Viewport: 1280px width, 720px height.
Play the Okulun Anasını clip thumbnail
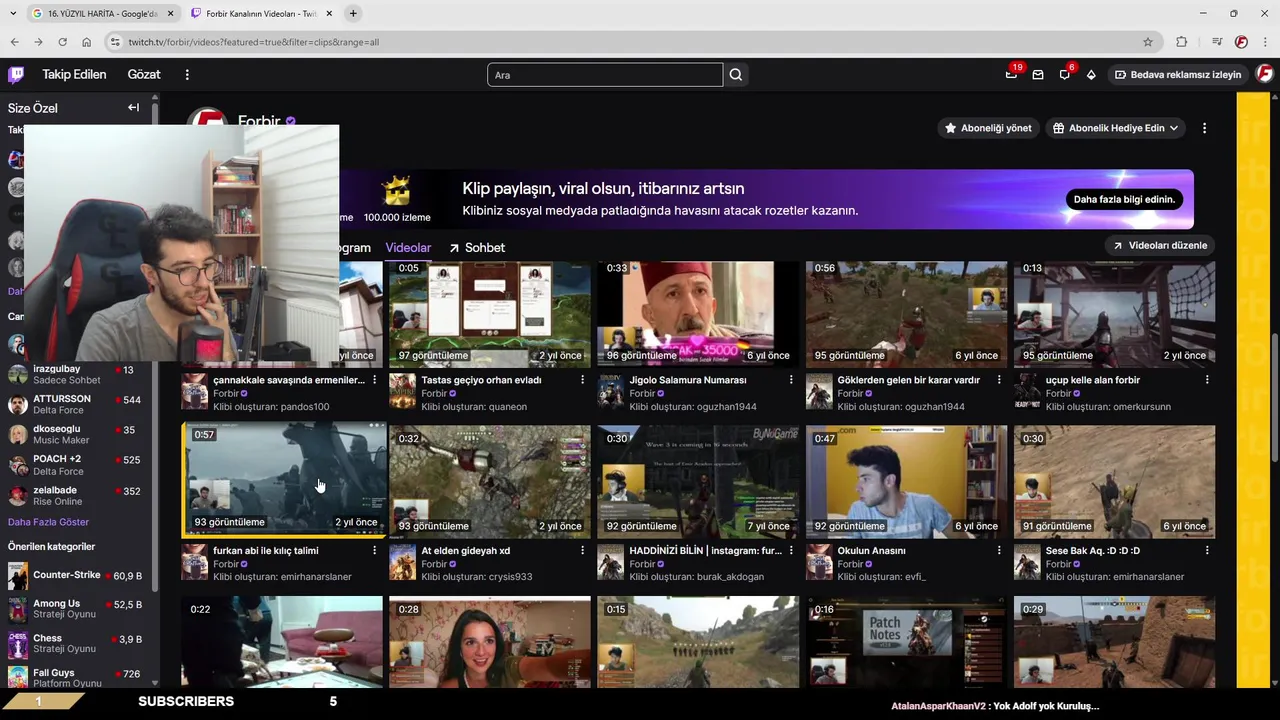coord(906,482)
